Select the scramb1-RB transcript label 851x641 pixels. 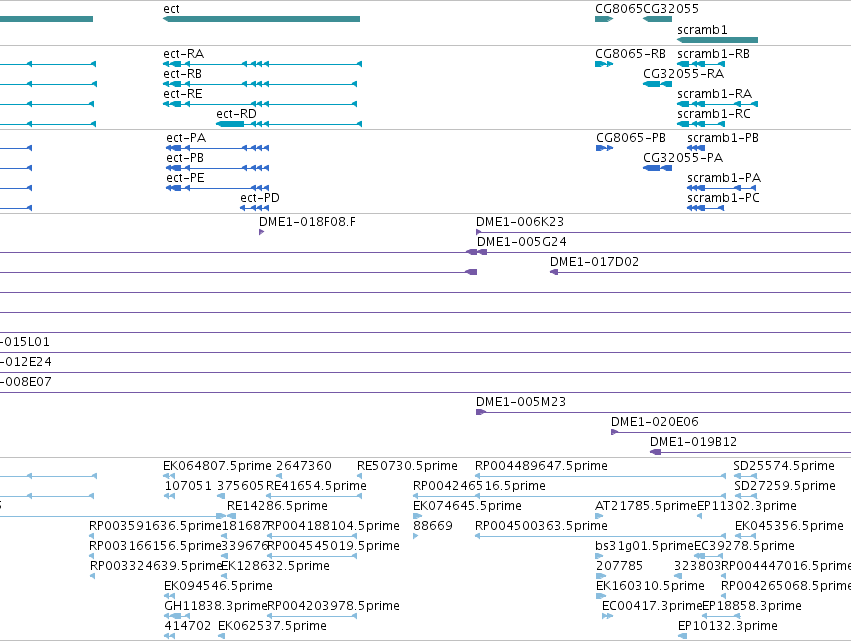(713, 54)
